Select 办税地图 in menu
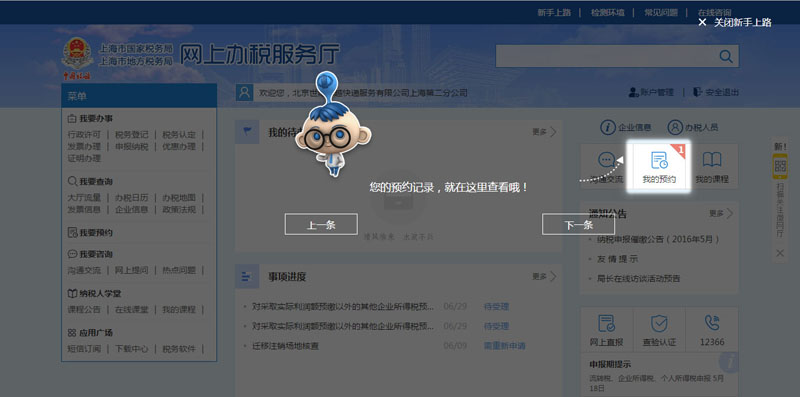Image resolution: width=800 pixels, height=397 pixels. tap(179, 197)
